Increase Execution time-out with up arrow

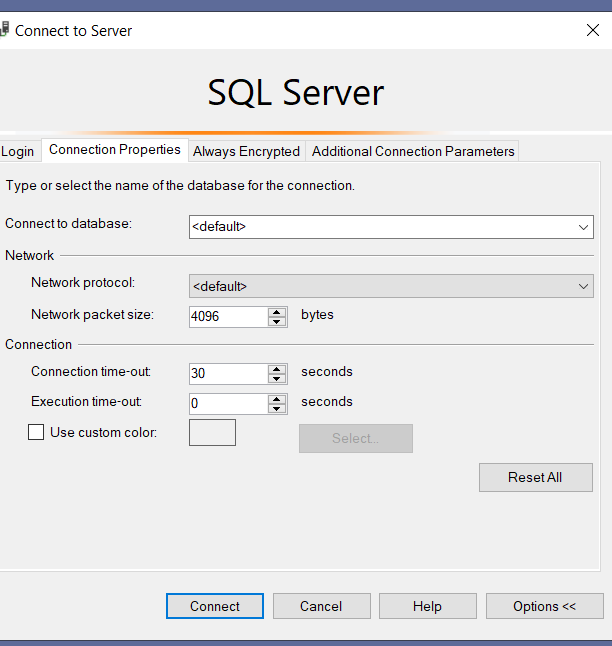click(277, 399)
